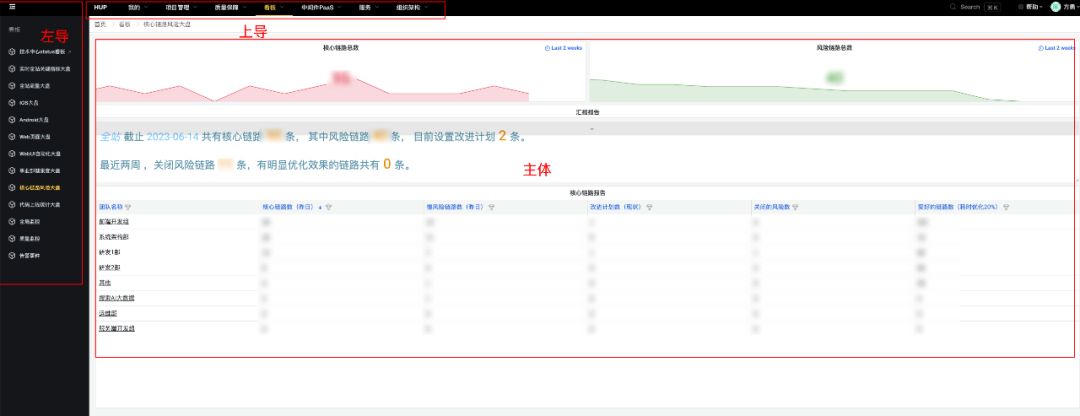The image size is (1080, 416).
Task: Open the 我的 top menu
Action: point(134,7)
